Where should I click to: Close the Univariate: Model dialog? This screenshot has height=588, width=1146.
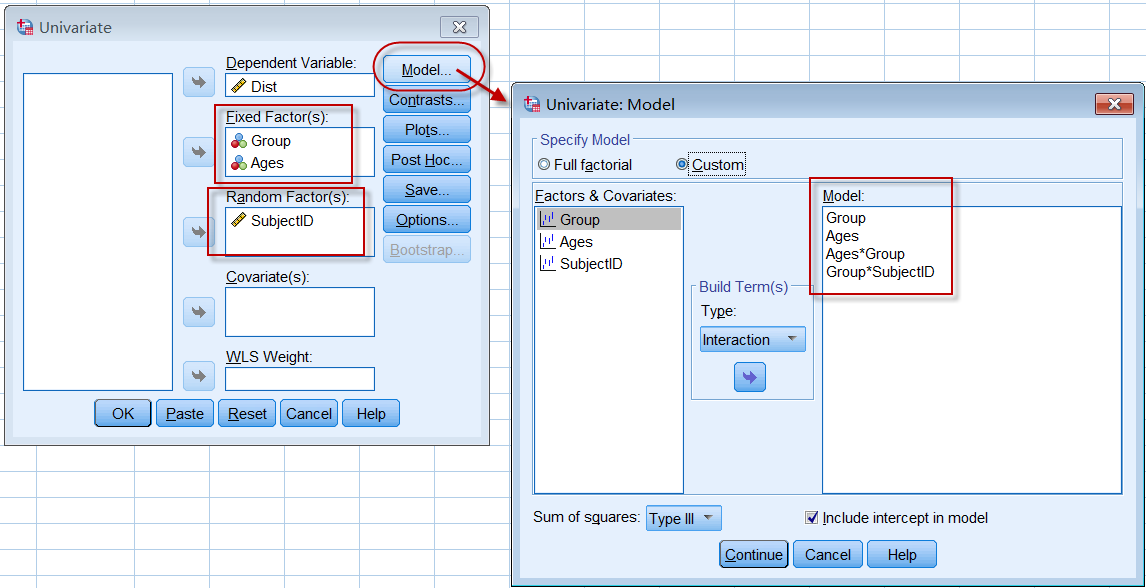click(x=1113, y=104)
